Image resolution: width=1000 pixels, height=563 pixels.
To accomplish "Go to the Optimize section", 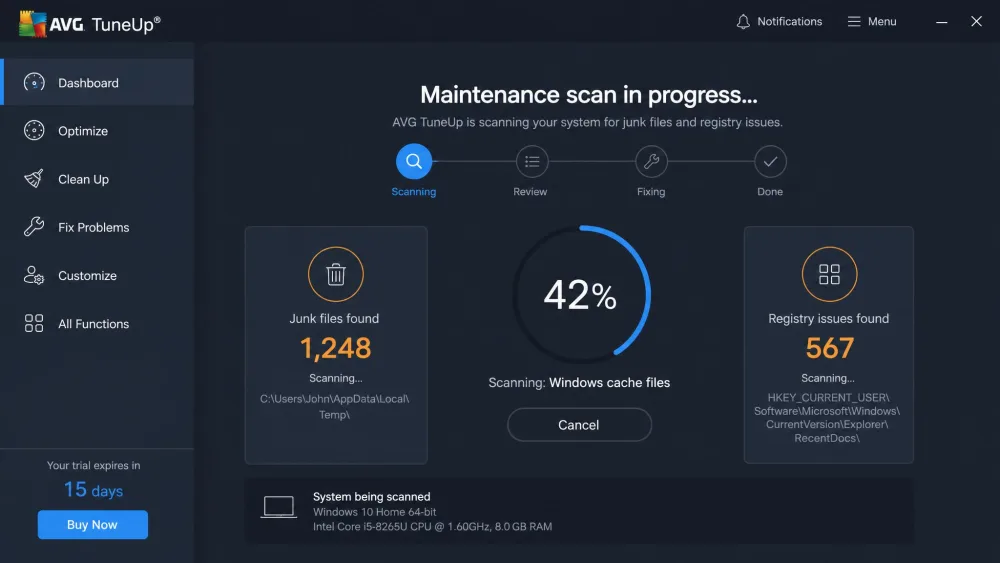I will click(x=97, y=131).
